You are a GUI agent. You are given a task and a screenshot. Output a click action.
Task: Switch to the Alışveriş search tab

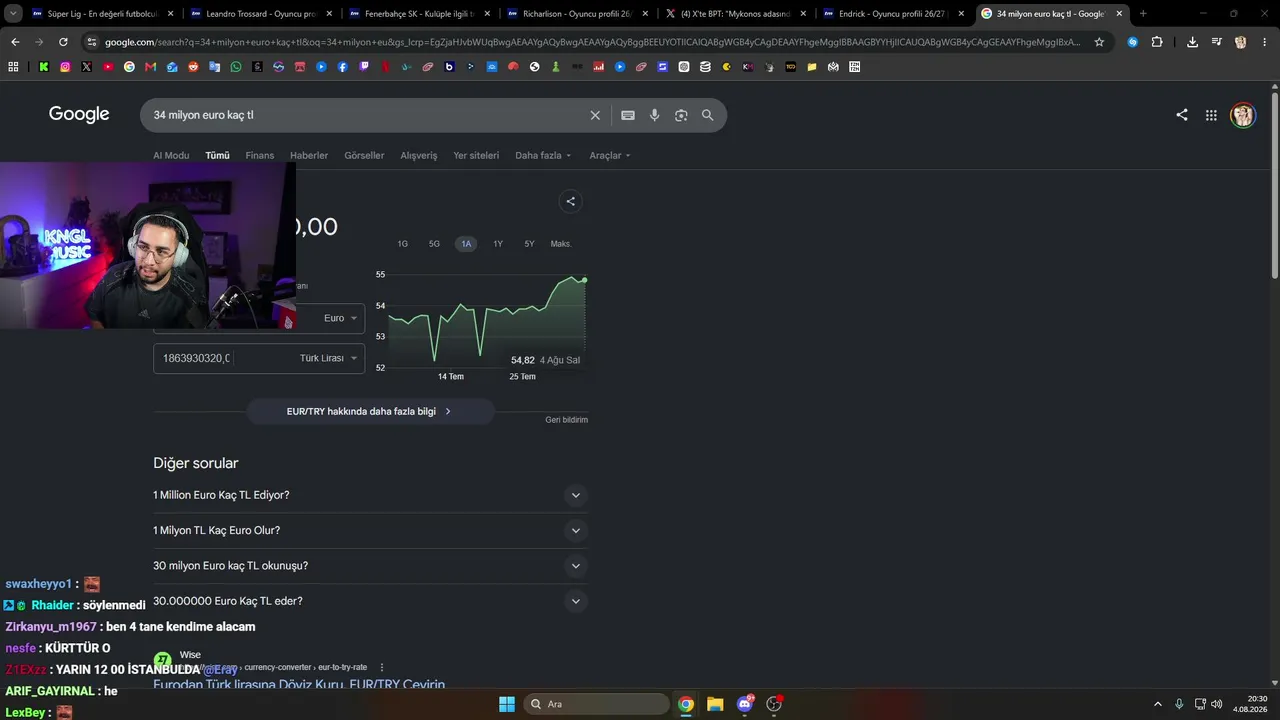tap(419, 155)
